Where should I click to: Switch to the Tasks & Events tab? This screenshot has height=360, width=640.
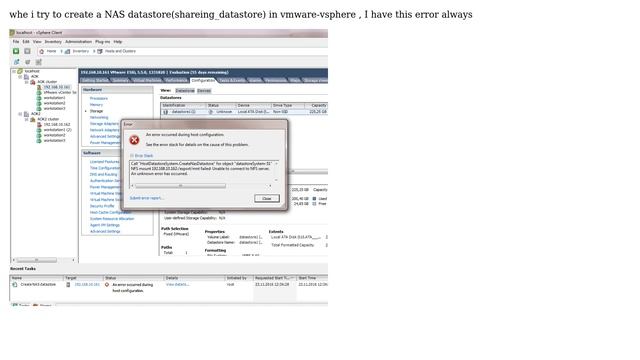(232, 80)
